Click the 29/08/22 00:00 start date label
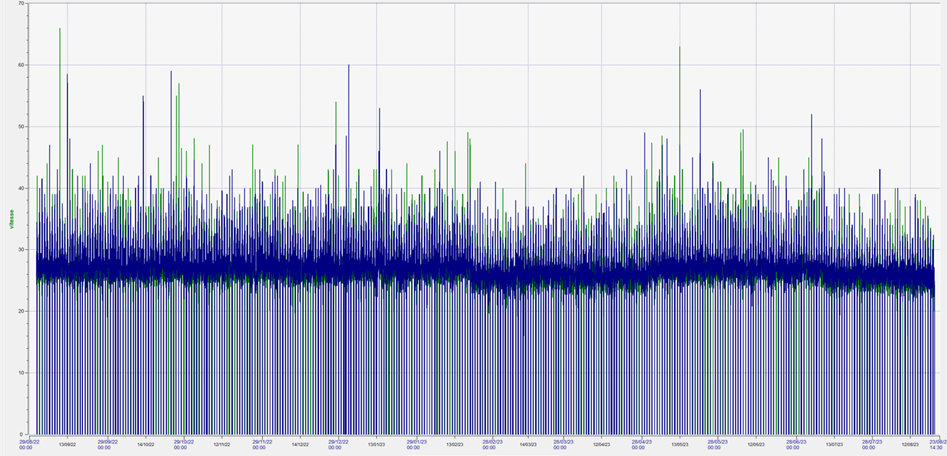947x456 pixels. [x=26, y=443]
